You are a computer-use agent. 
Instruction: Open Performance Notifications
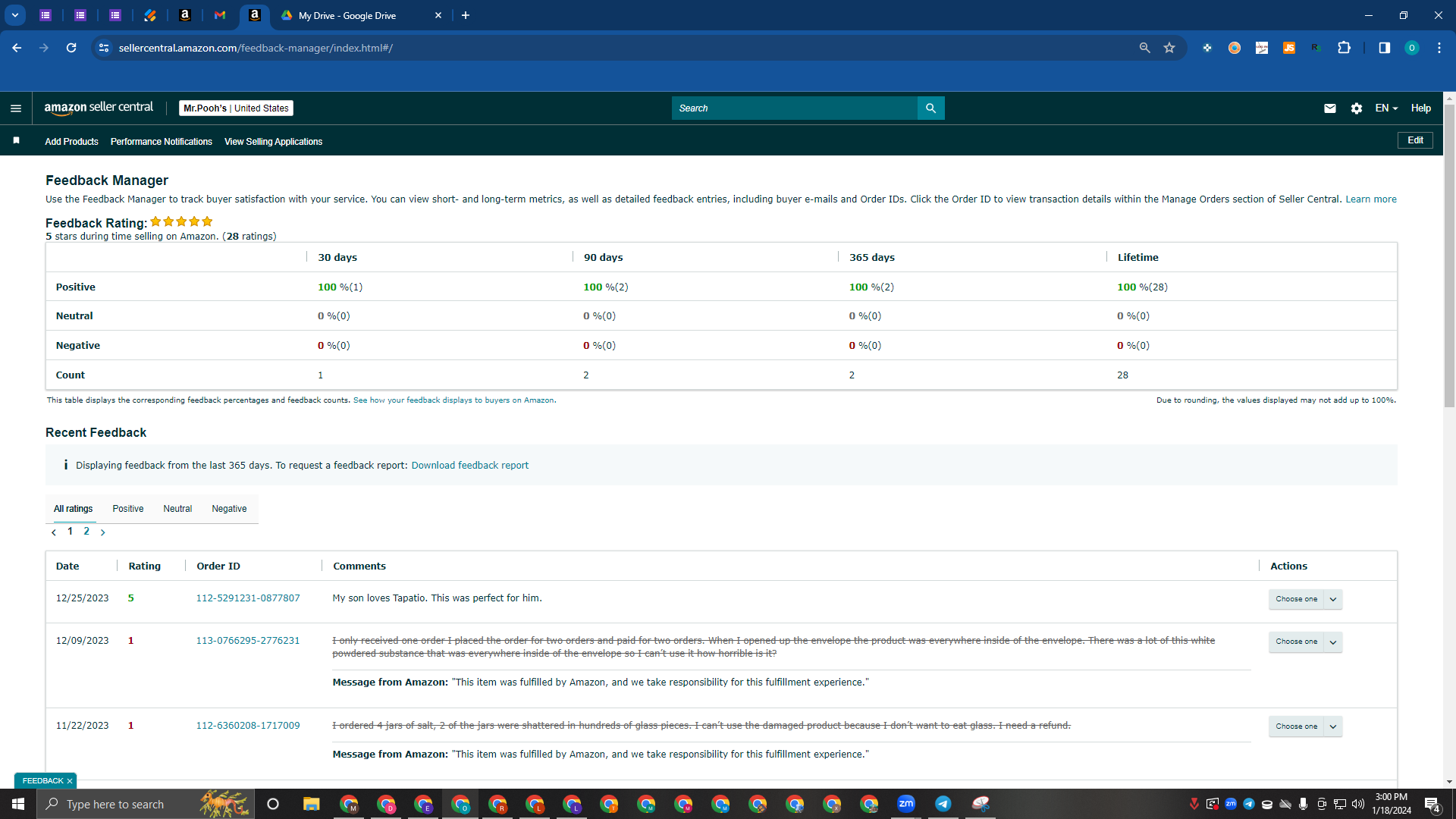162,142
